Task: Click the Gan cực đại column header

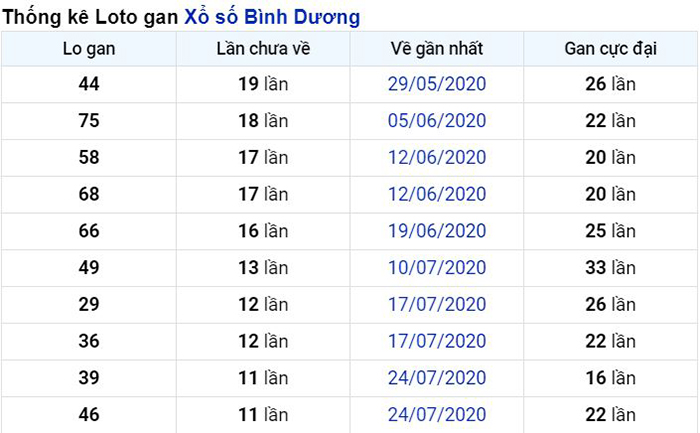Action: point(610,49)
